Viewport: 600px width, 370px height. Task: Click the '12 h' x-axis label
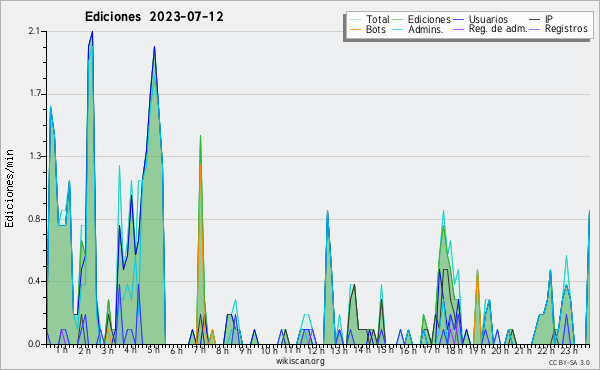pyautogui.click(x=316, y=350)
